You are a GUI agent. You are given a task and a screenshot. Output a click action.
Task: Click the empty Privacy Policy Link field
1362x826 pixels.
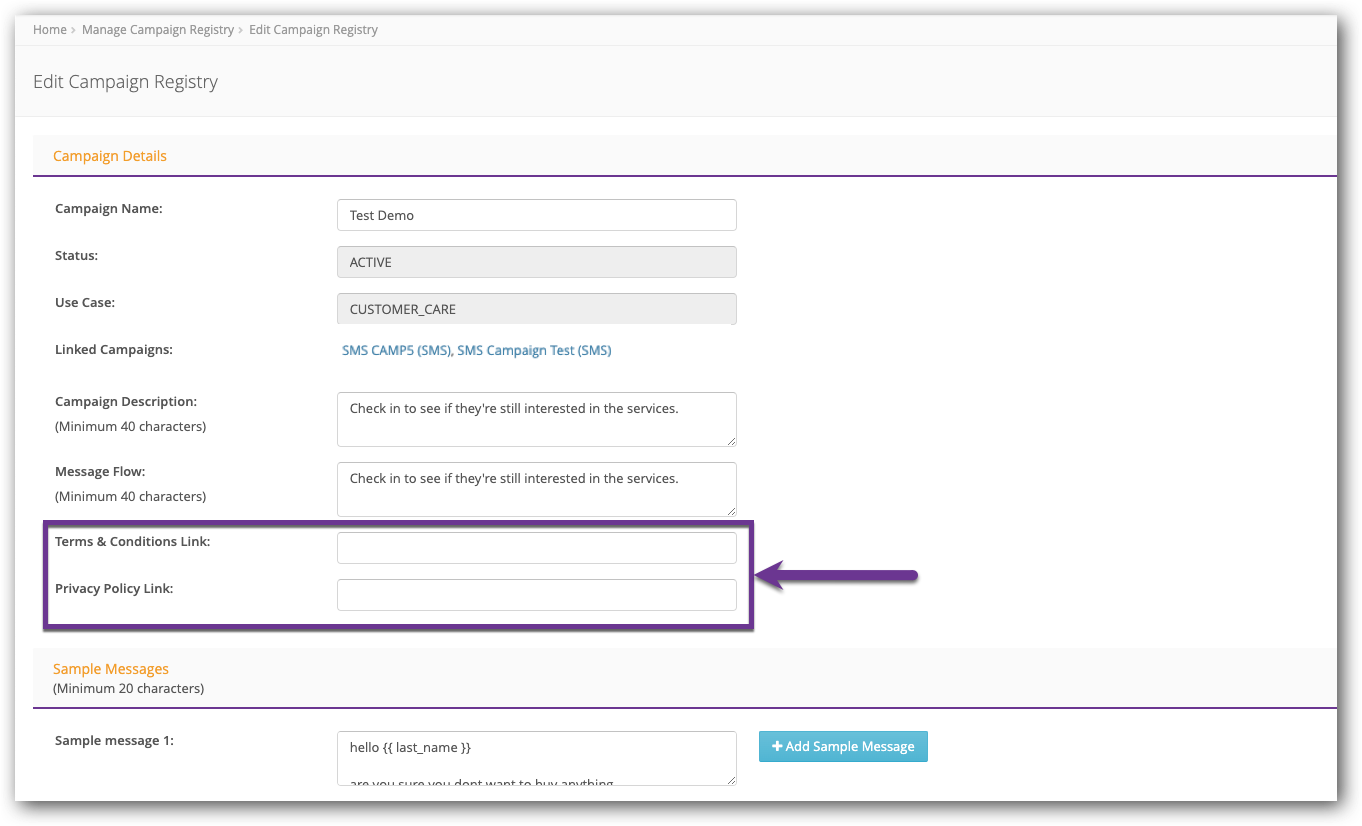coord(536,594)
